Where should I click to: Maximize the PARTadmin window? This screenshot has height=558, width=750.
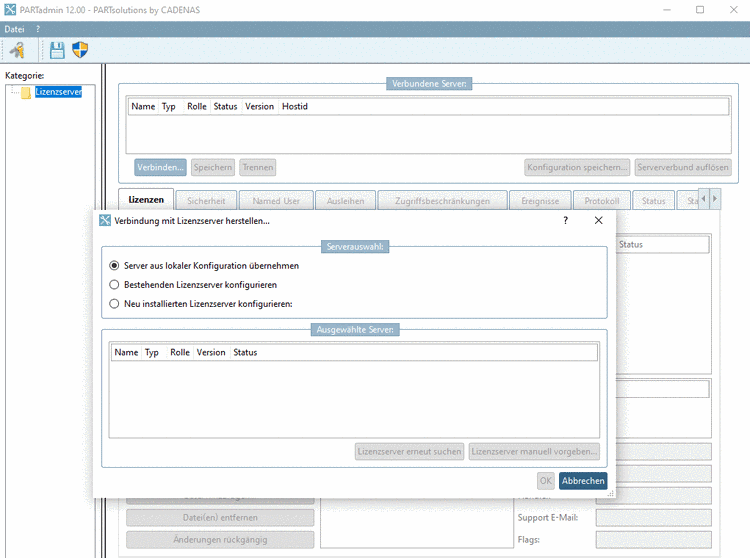coord(700,10)
